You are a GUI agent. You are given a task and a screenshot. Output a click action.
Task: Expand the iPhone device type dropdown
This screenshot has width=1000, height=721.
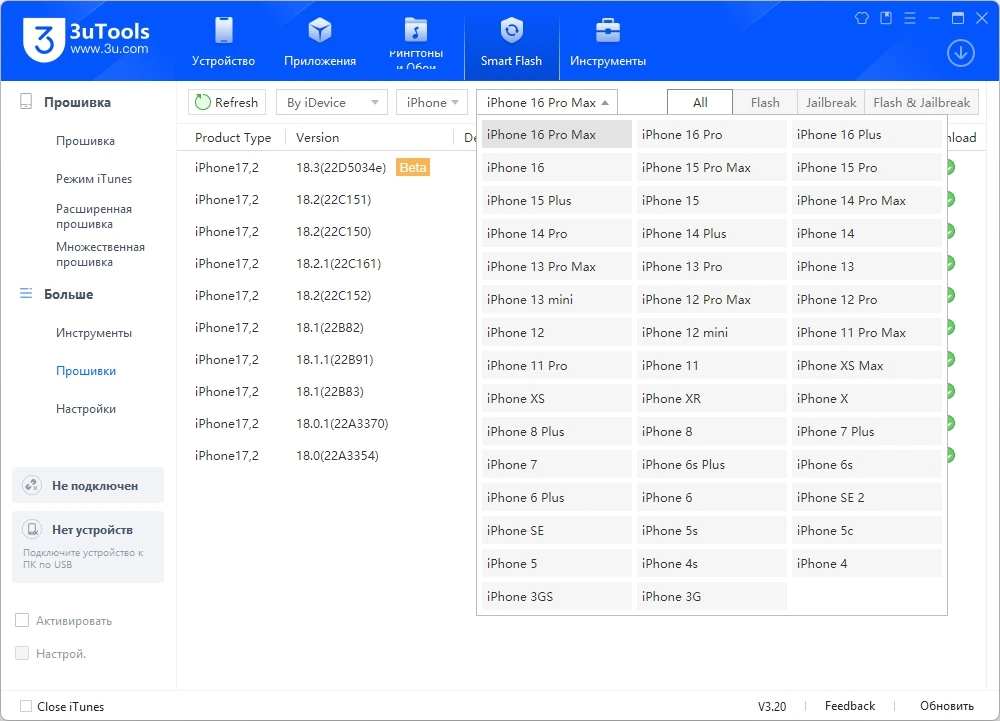coord(432,102)
